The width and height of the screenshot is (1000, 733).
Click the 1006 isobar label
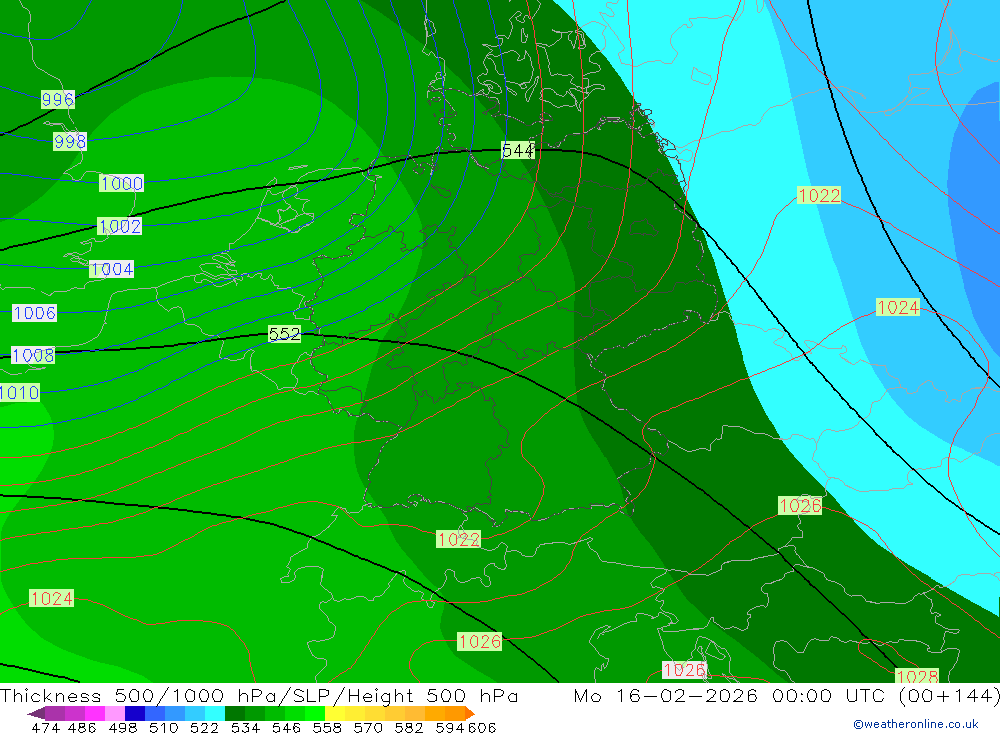click(34, 313)
